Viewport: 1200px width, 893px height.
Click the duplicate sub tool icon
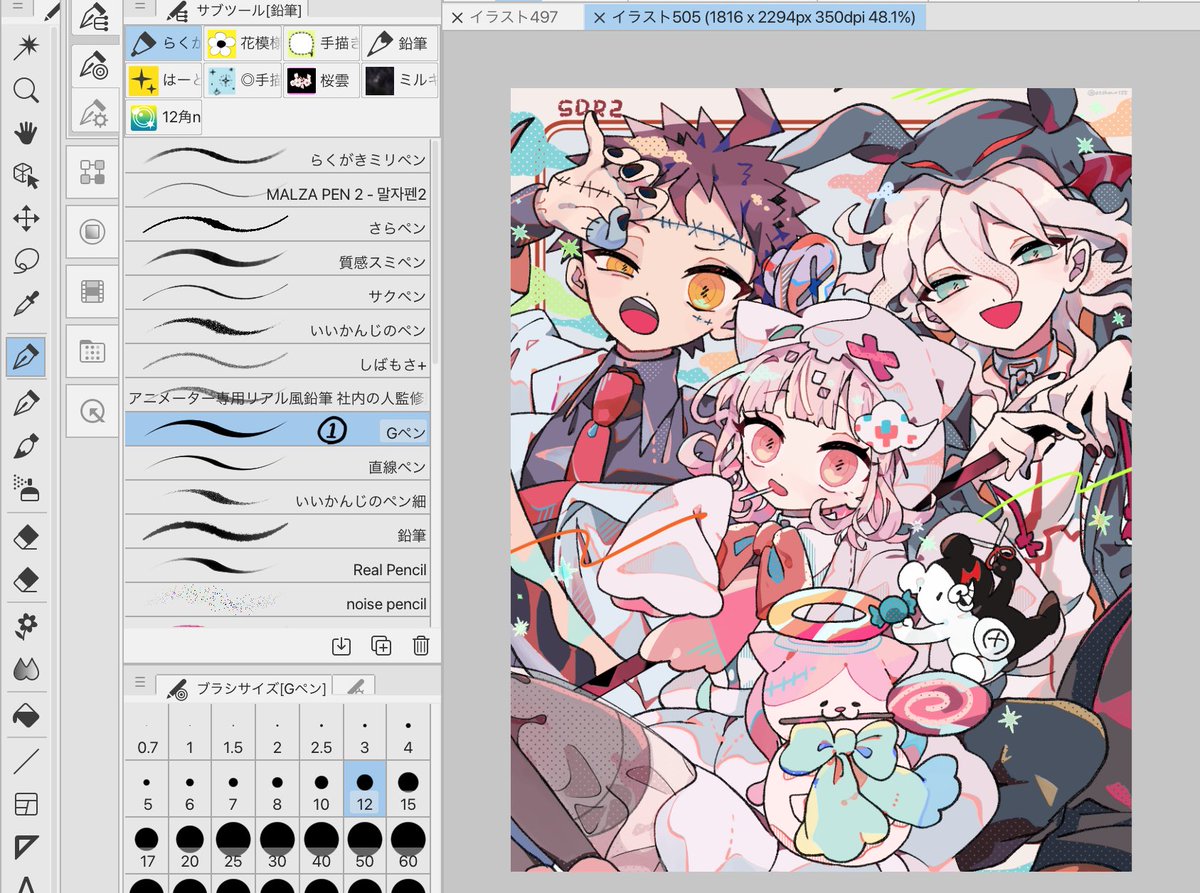point(381,646)
